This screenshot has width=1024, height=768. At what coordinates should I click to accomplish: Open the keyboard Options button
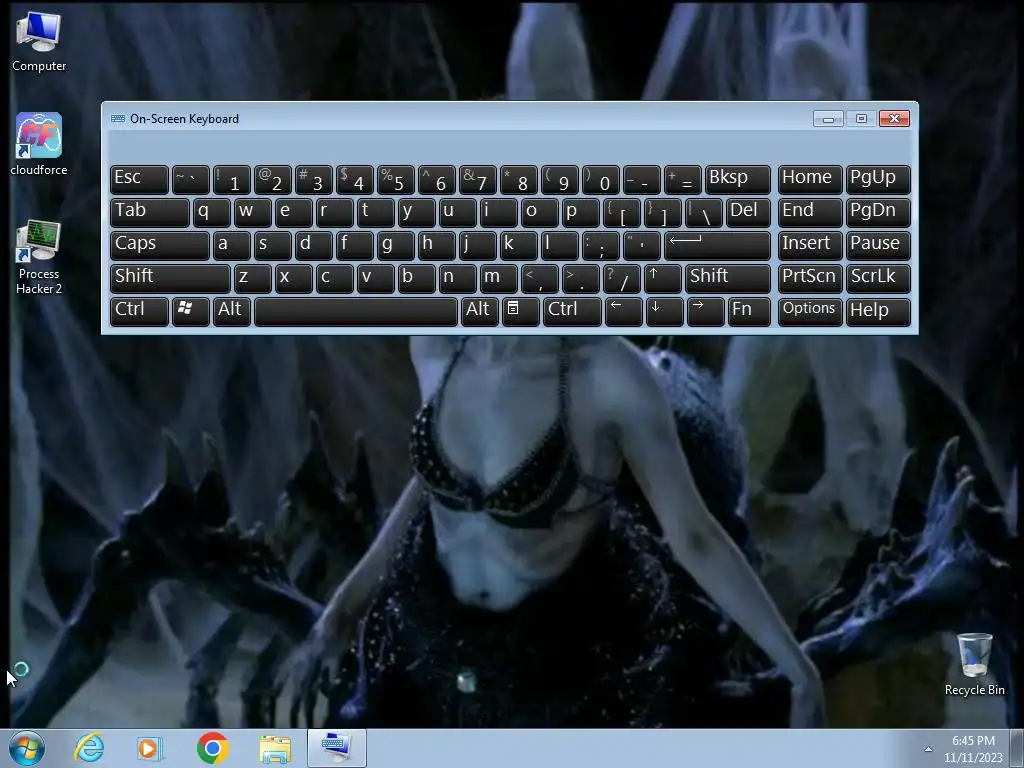click(x=810, y=311)
